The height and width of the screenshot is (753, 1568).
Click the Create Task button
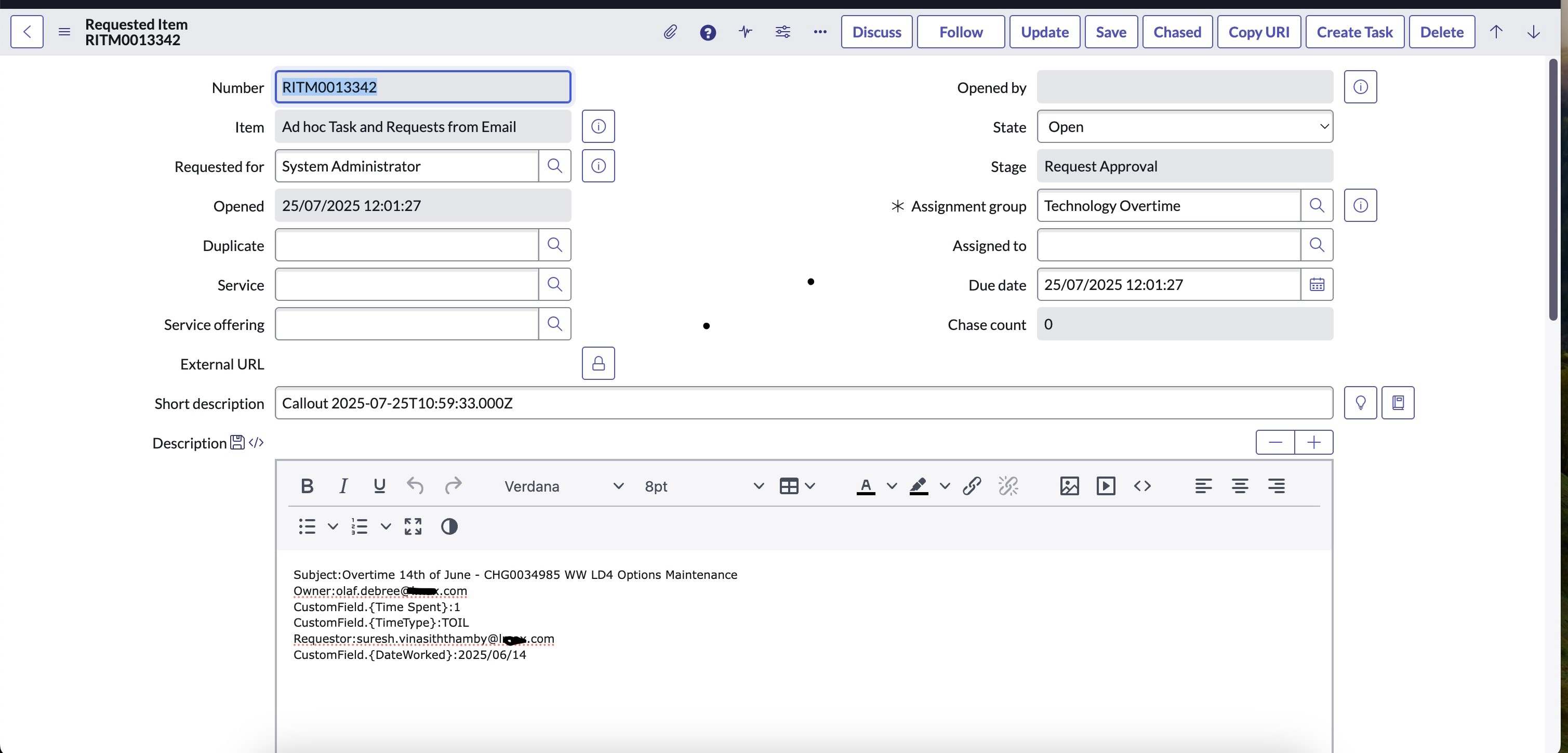pos(1354,32)
